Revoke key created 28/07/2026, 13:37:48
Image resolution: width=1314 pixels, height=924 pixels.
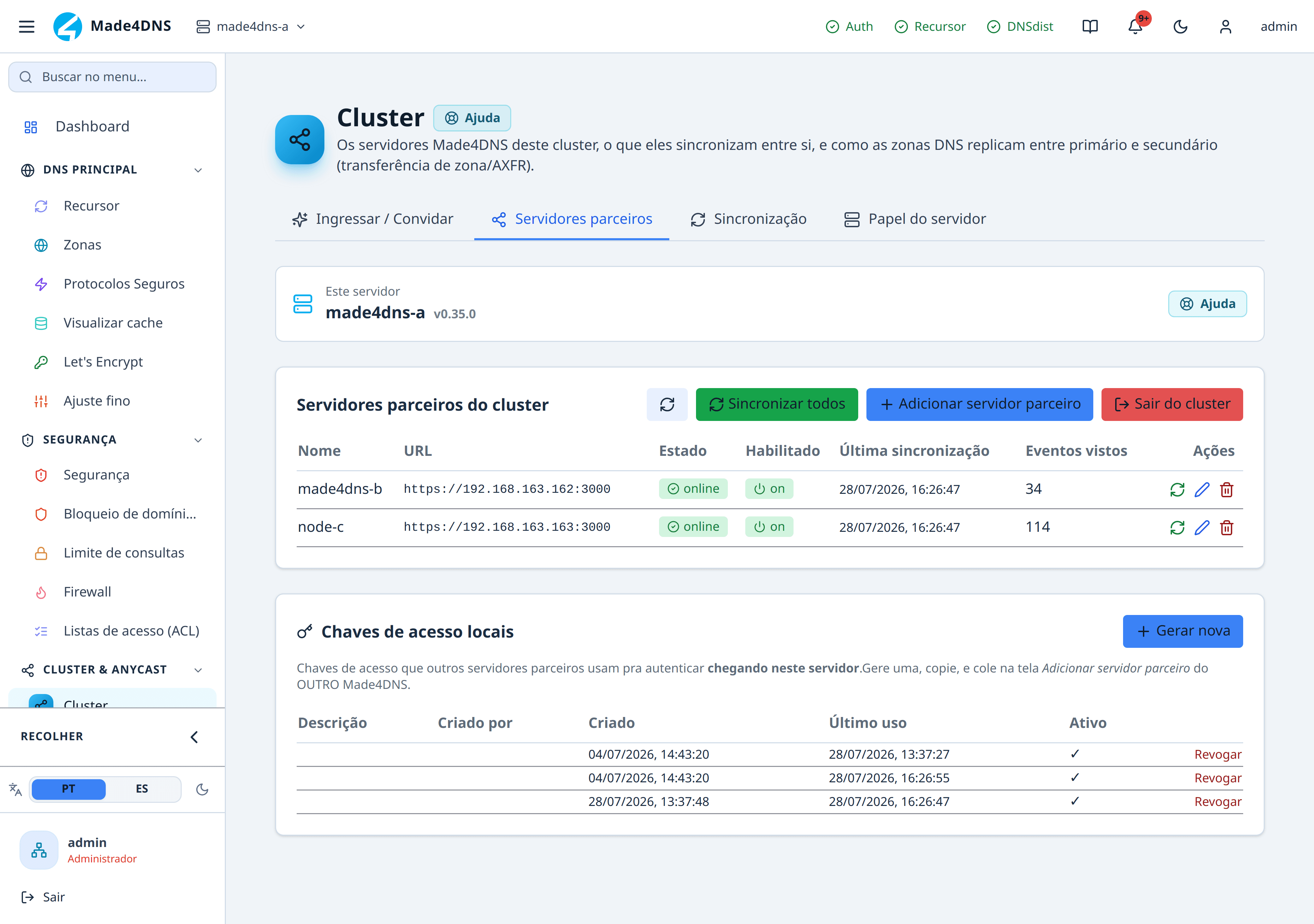click(x=1218, y=801)
